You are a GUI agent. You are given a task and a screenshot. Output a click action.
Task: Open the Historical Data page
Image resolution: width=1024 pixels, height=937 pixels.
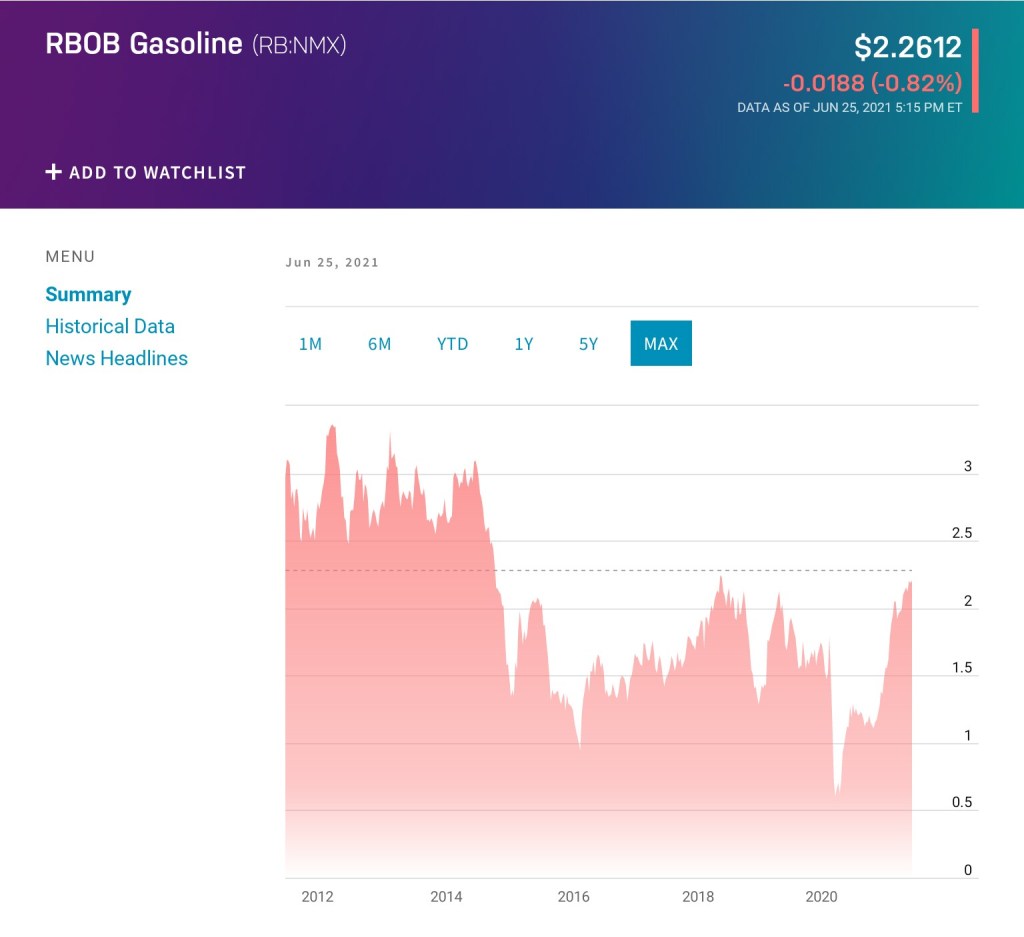(110, 326)
